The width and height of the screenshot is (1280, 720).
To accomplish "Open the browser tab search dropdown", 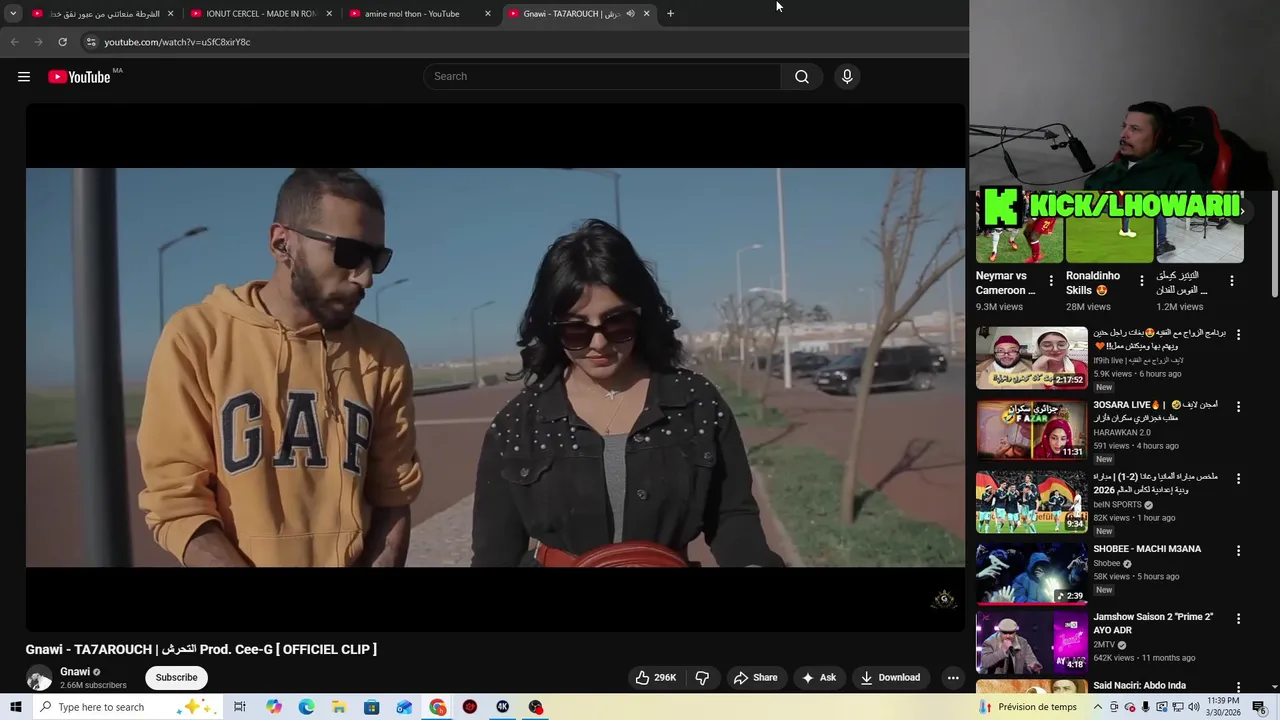I will [13, 14].
